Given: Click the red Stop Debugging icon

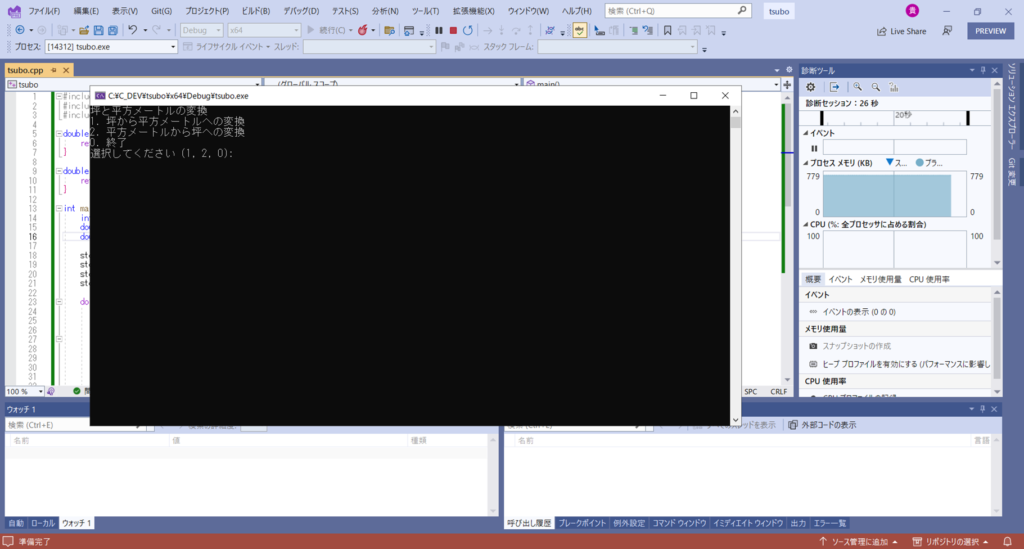Looking at the screenshot, I should [453, 30].
